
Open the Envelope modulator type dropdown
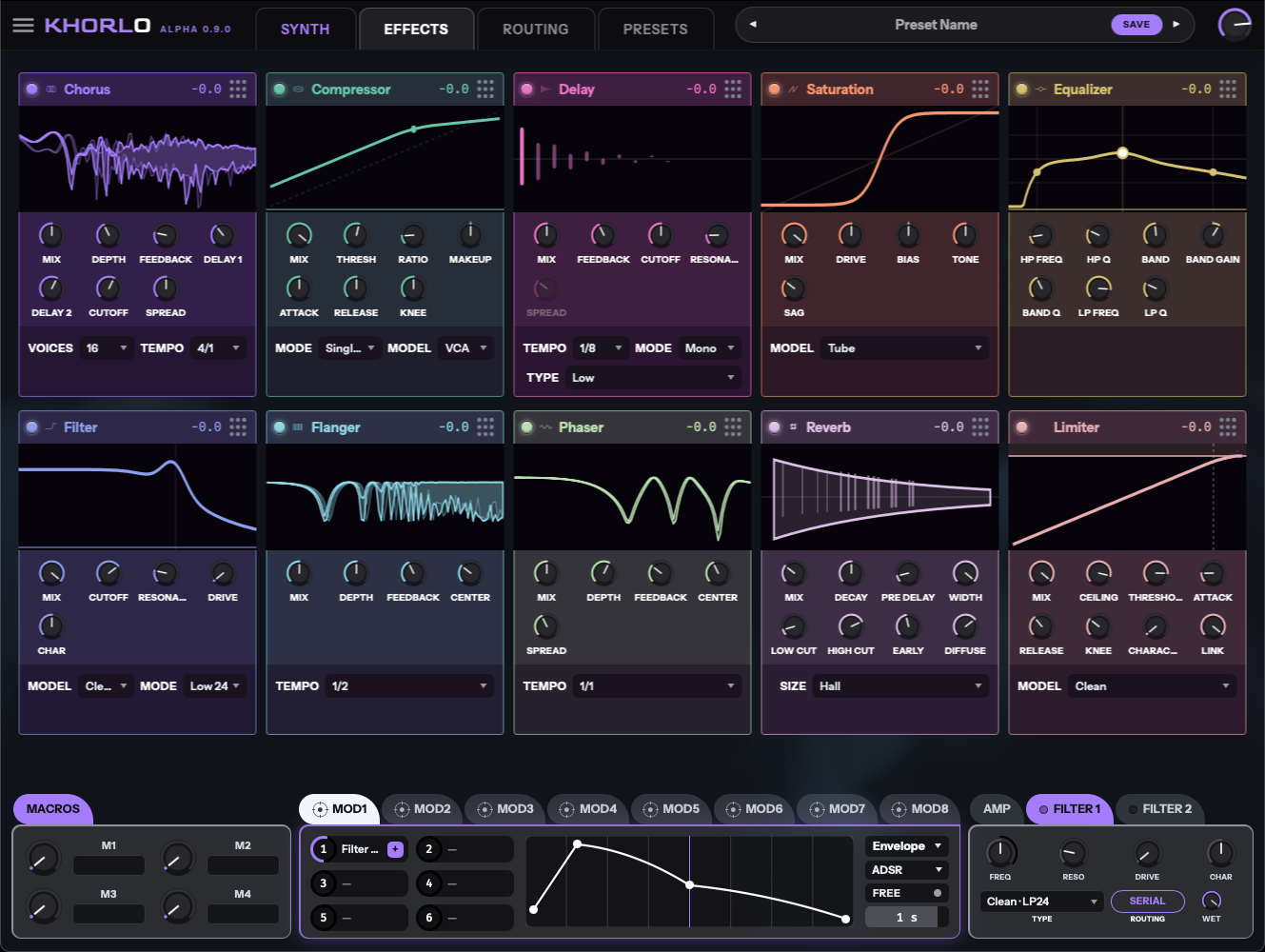907,845
